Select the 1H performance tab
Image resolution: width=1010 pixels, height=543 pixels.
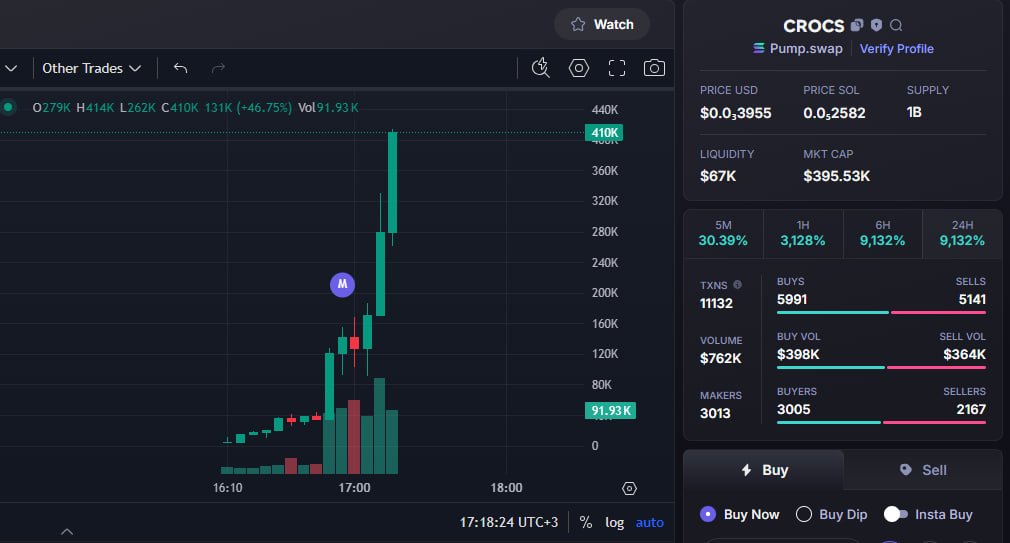pyautogui.click(x=803, y=233)
